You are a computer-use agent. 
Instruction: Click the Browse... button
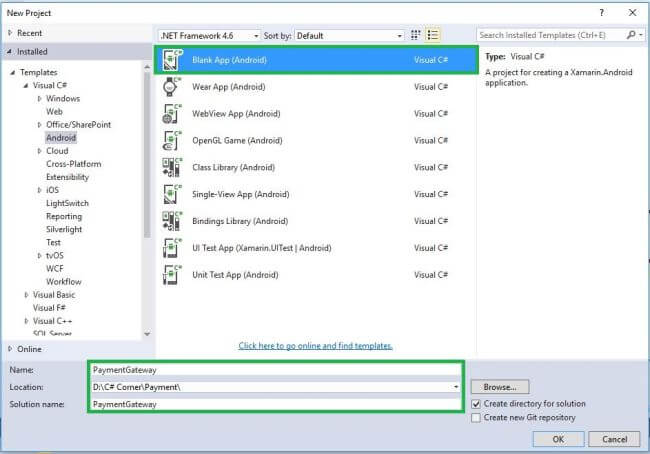pos(500,387)
